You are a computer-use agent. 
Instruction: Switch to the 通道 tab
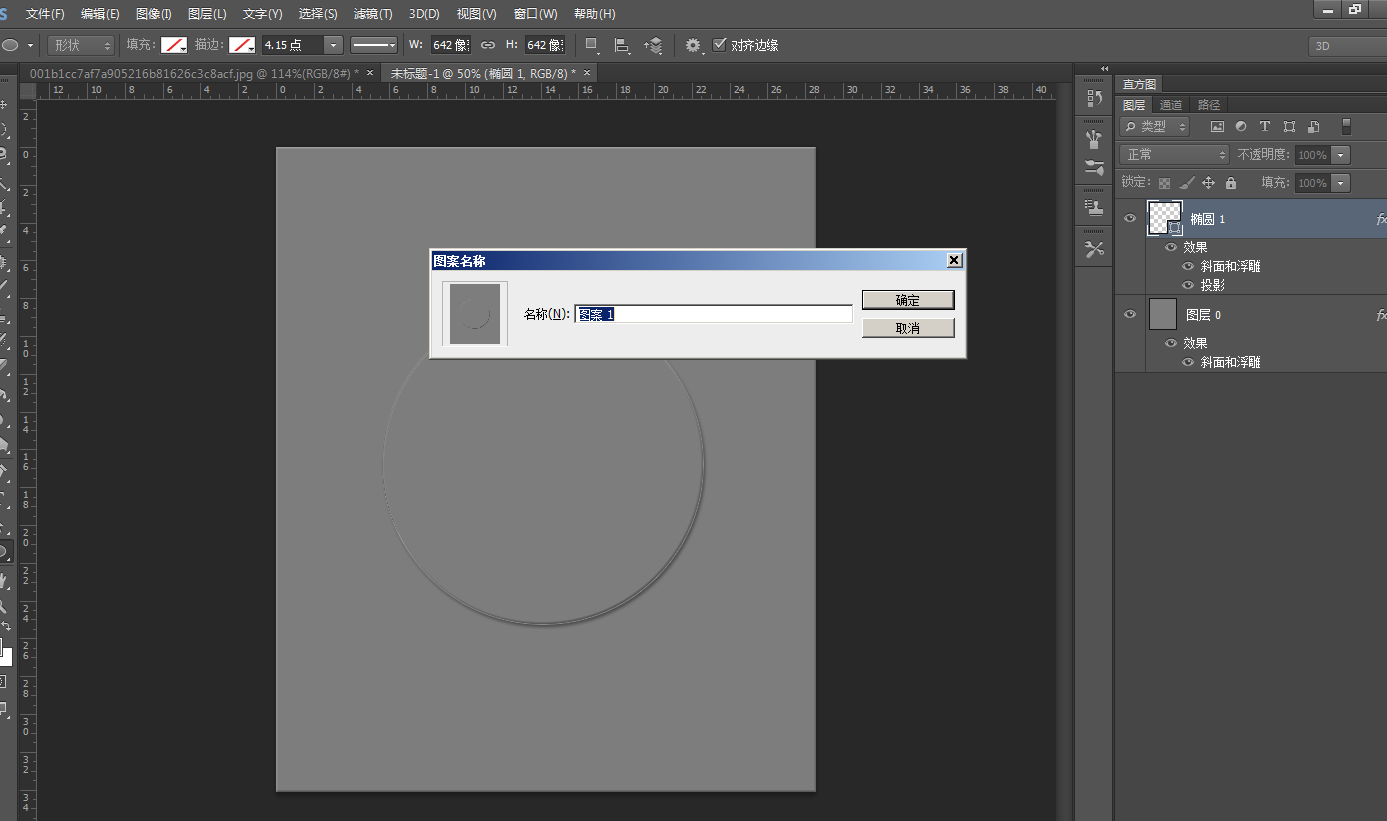pos(1171,105)
